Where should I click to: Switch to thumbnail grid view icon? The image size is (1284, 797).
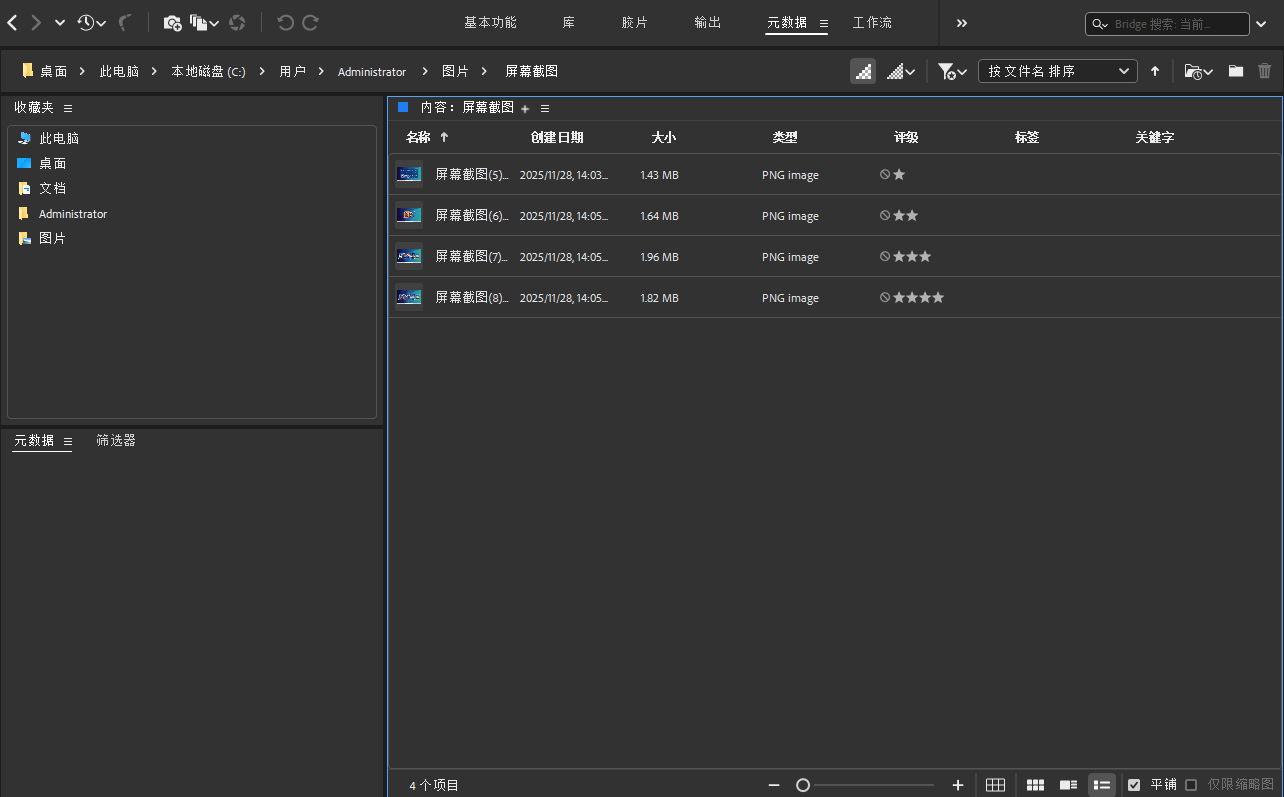(1035, 785)
